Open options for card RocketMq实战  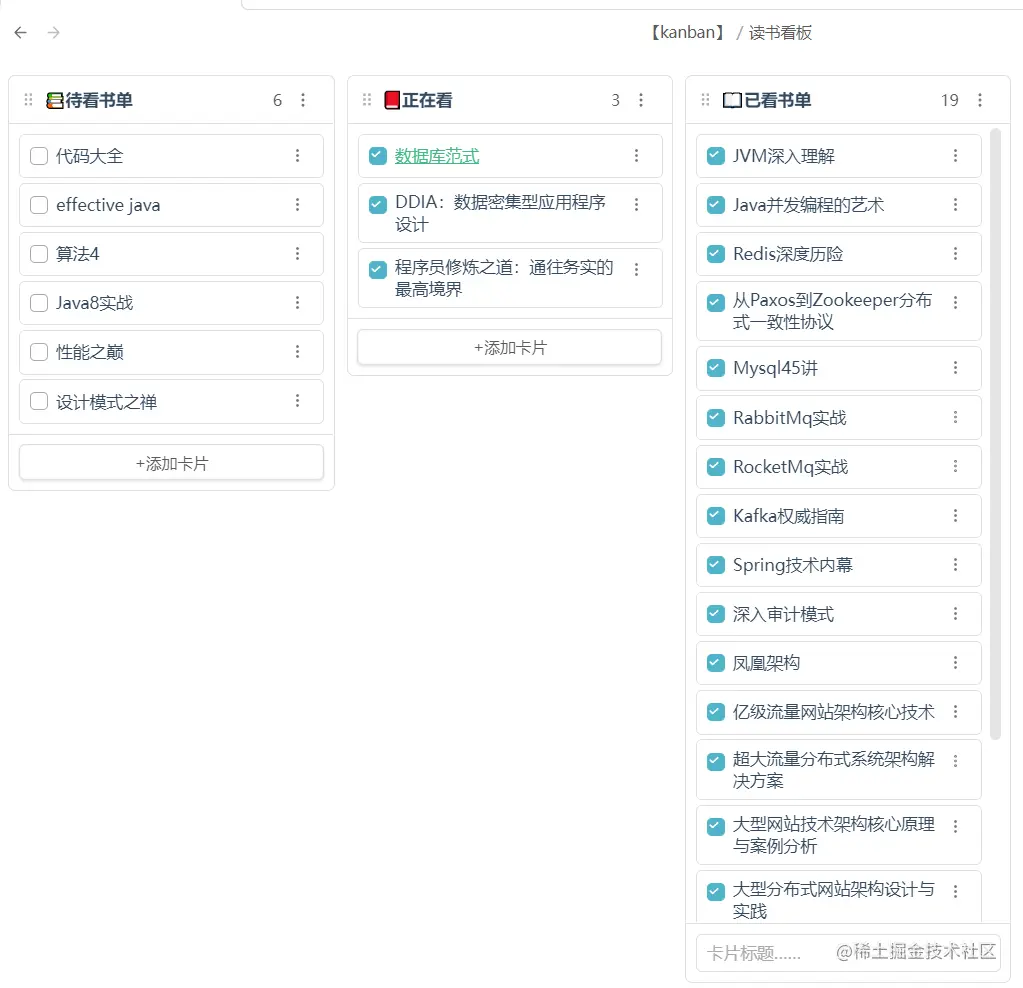point(955,467)
